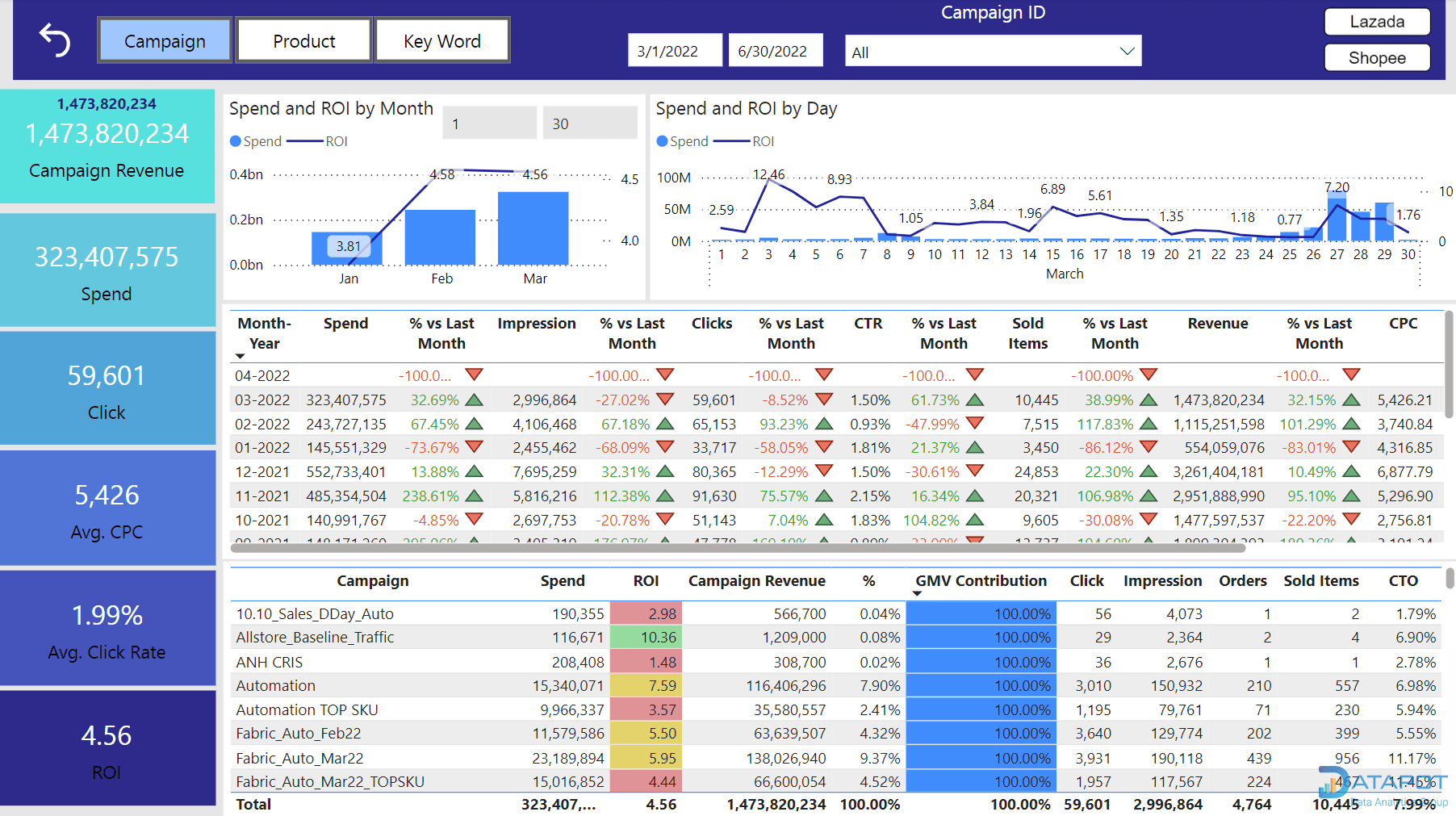This screenshot has width=1456, height=816.
Task: Click the red down-arrow next to -47.99%
Action: [x=975, y=423]
